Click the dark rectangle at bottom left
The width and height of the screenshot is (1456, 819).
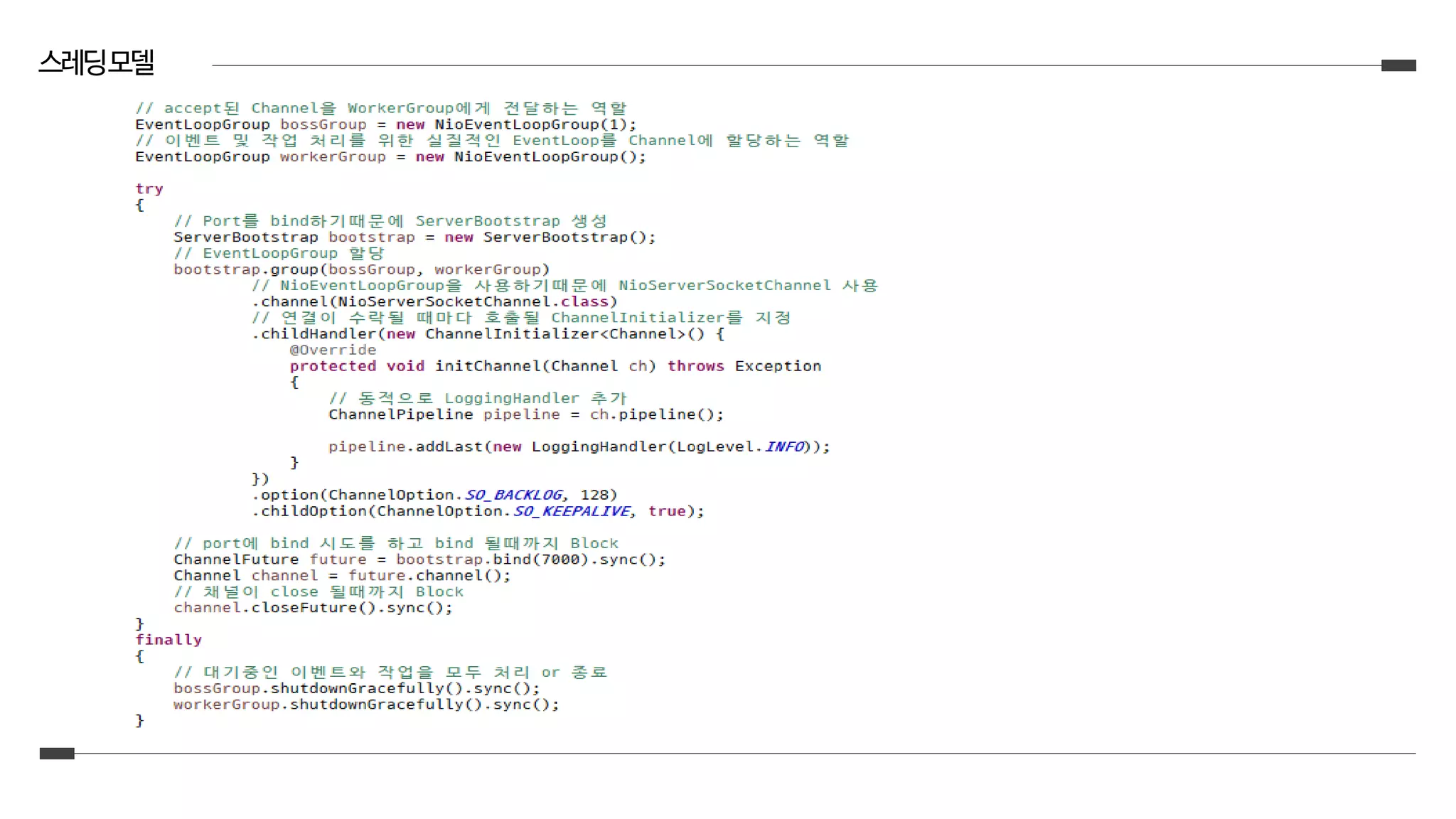click(x=57, y=754)
